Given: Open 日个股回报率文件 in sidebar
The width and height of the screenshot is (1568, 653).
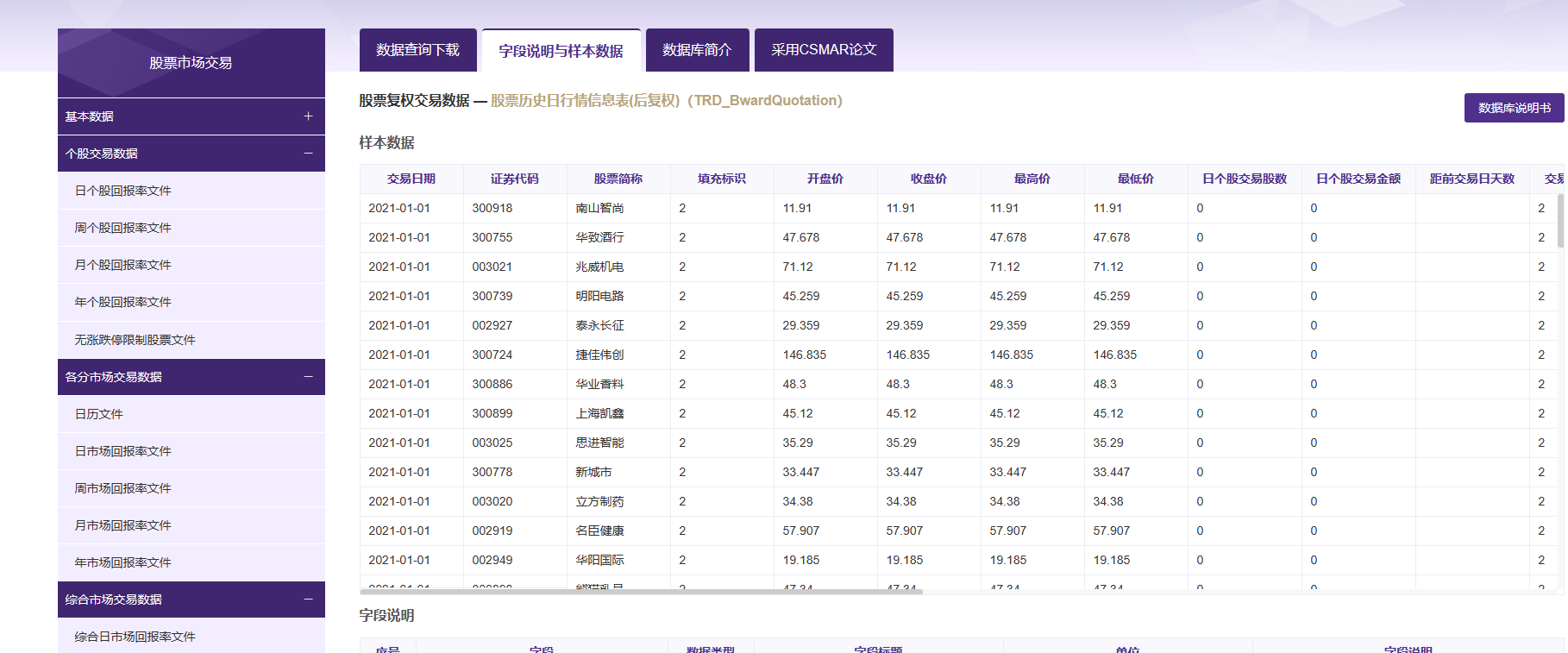Looking at the screenshot, I should [x=191, y=191].
